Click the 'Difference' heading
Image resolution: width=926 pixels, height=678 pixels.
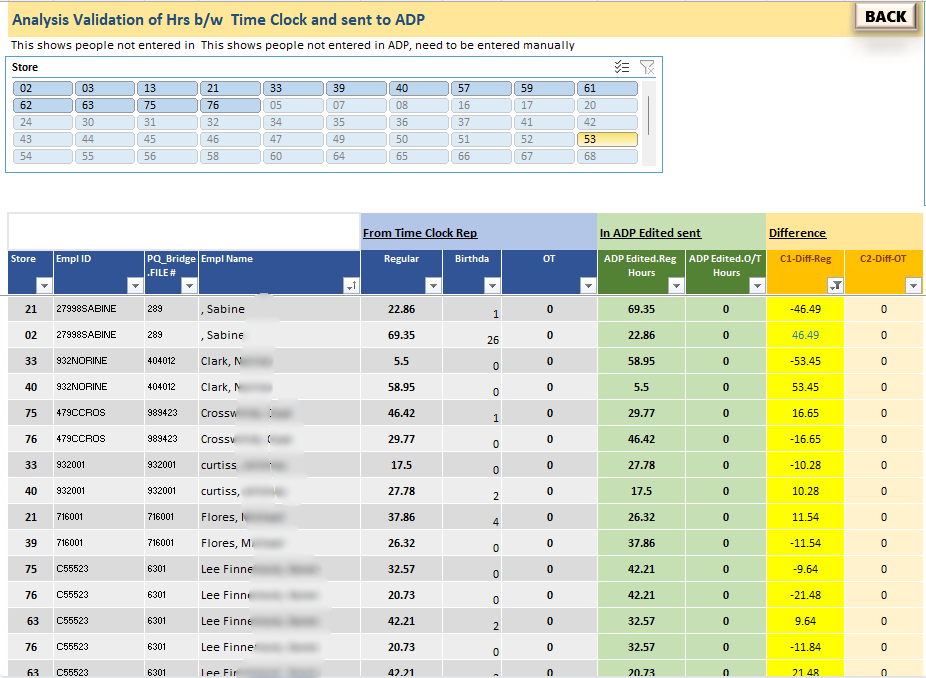coord(797,233)
